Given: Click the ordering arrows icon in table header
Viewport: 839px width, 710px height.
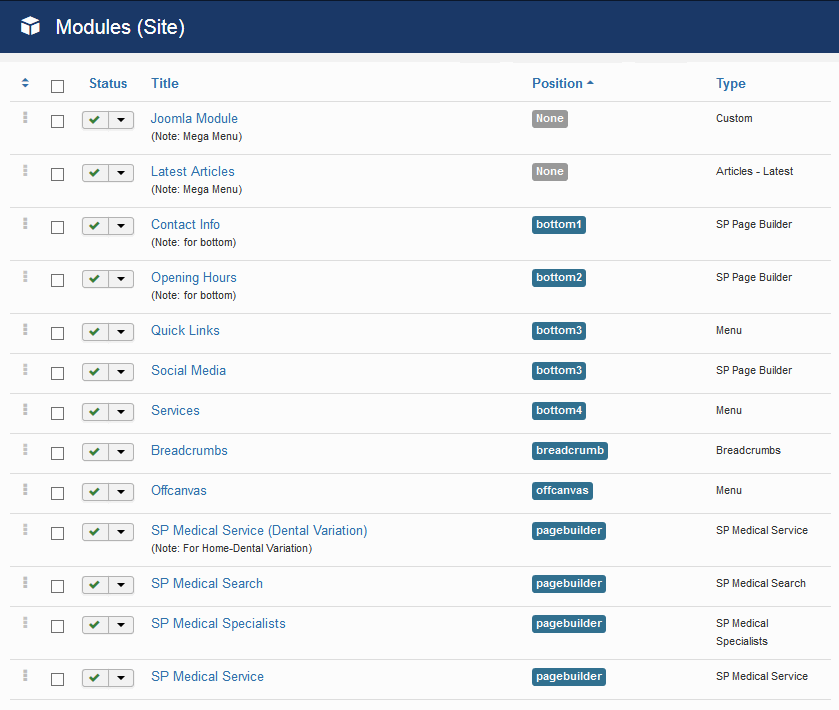Looking at the screenshot, I should 24,84.
